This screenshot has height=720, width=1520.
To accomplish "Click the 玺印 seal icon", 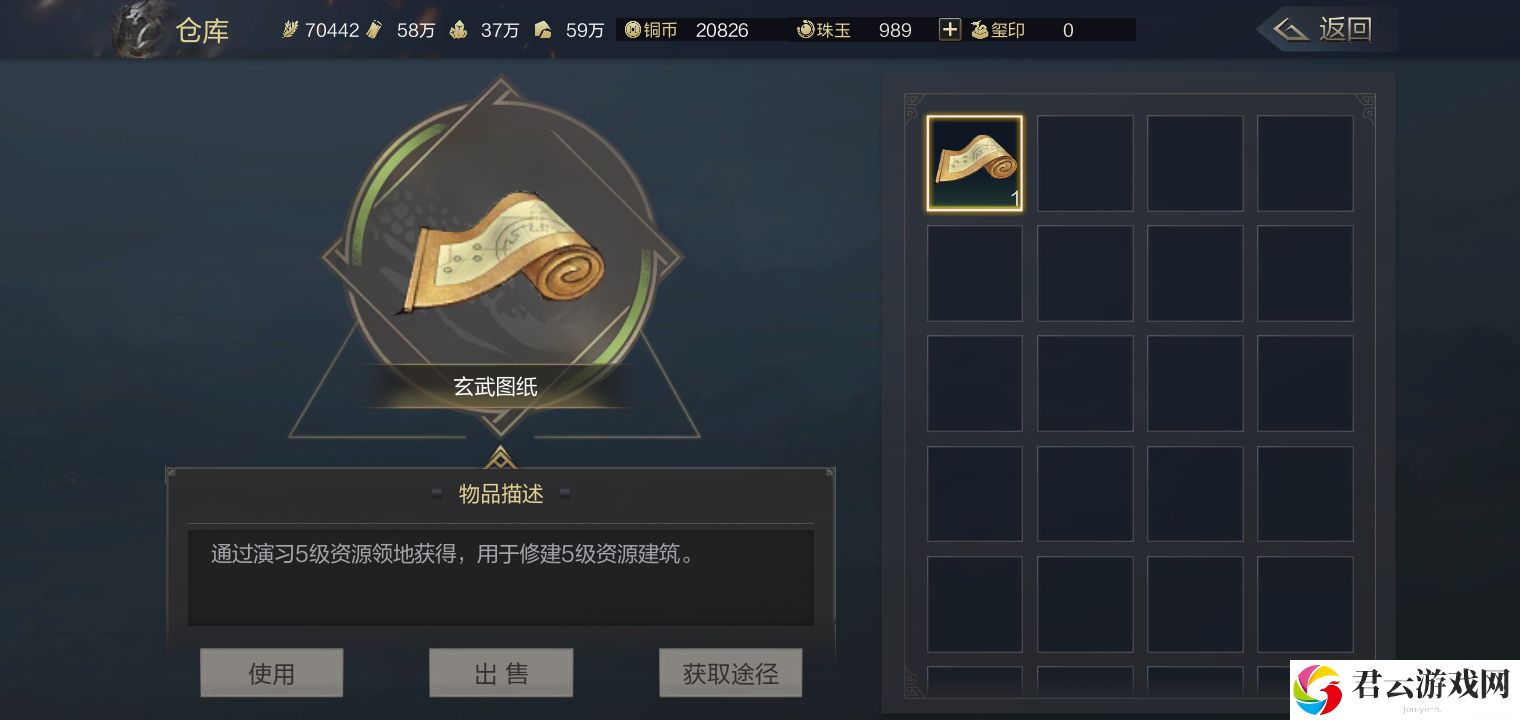I will tap(979, 30).
